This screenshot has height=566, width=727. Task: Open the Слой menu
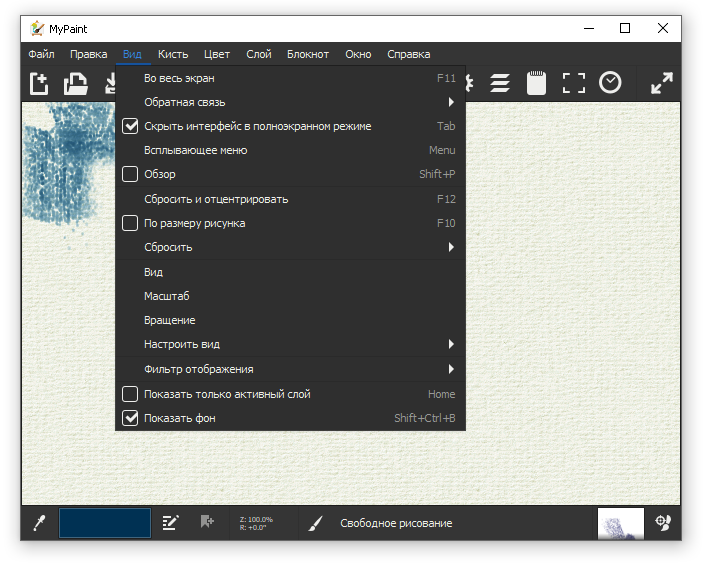(x=259, y=54)
